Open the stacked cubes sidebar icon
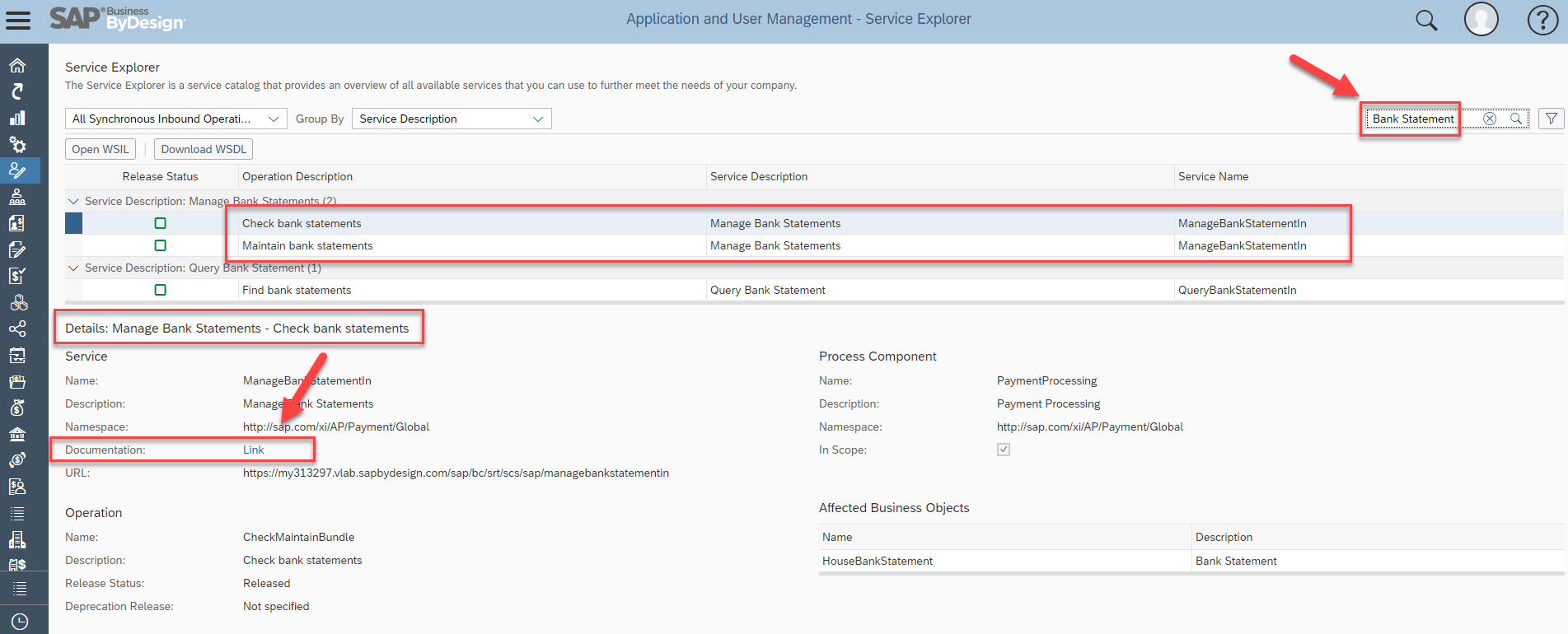1568x634 pixels. tap(17, 302)
